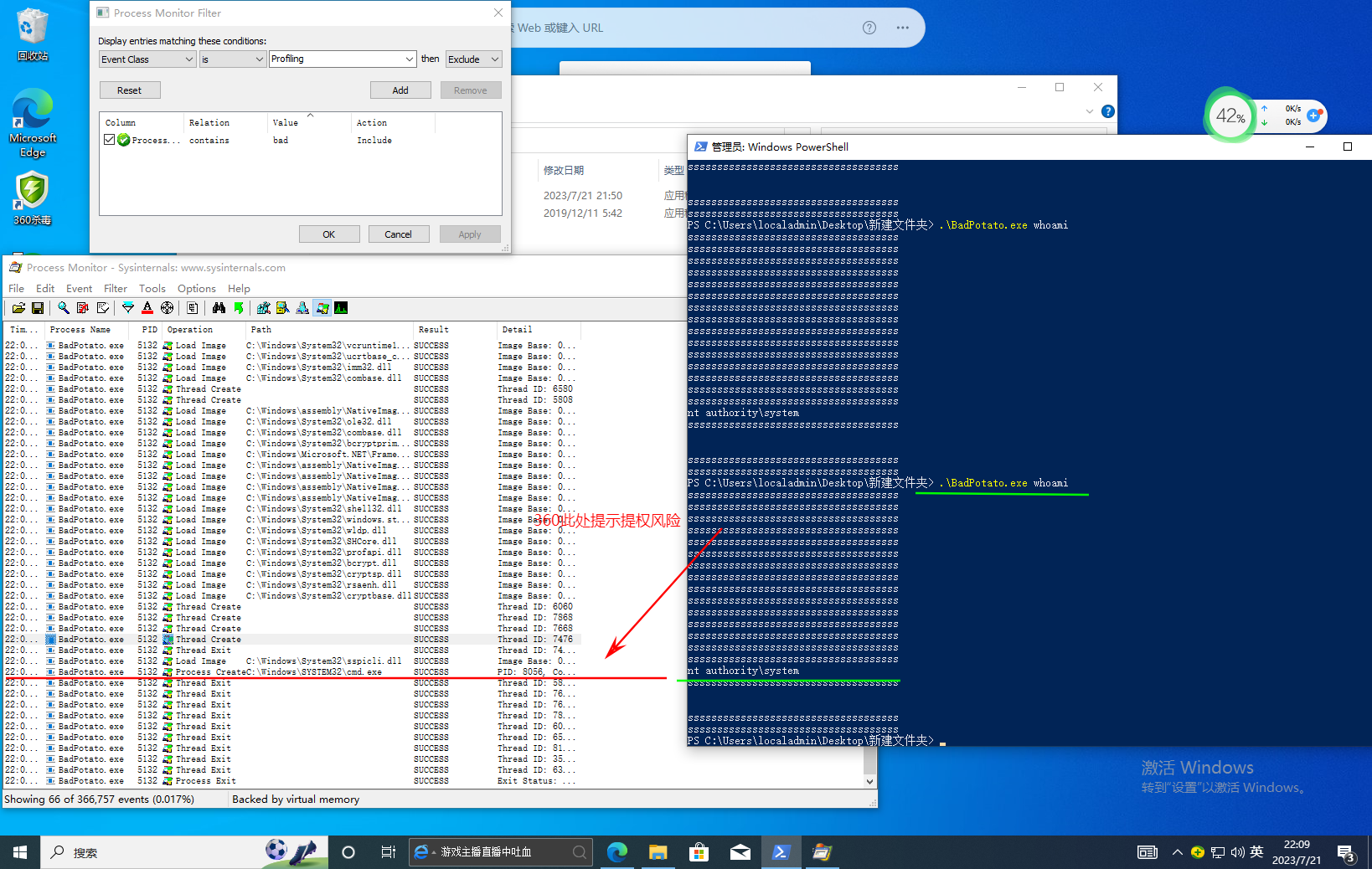This screenshot has height=869, width=1372.
Task: Click the Find binoculars icon
Action: pyautogui.click(x=219, y=308)
